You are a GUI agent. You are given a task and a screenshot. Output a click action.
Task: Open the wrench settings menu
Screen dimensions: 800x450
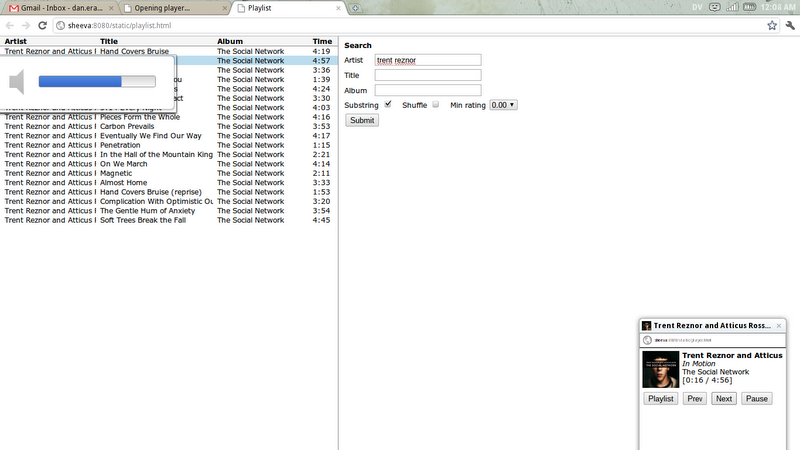pyautogui.click(x=790, y=26)
